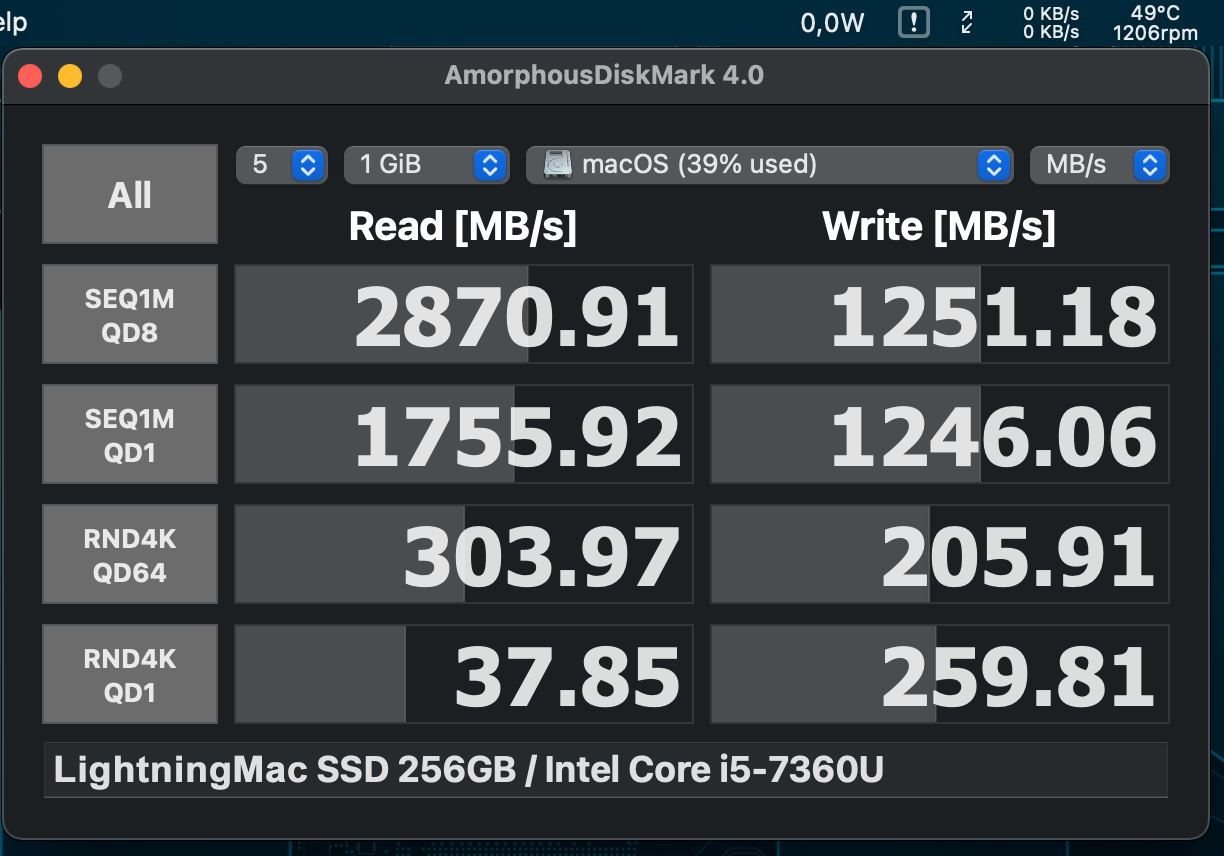Click the disk drive icon beside macOS
This screenshot has height=856, width=1224.
point(558,165)
